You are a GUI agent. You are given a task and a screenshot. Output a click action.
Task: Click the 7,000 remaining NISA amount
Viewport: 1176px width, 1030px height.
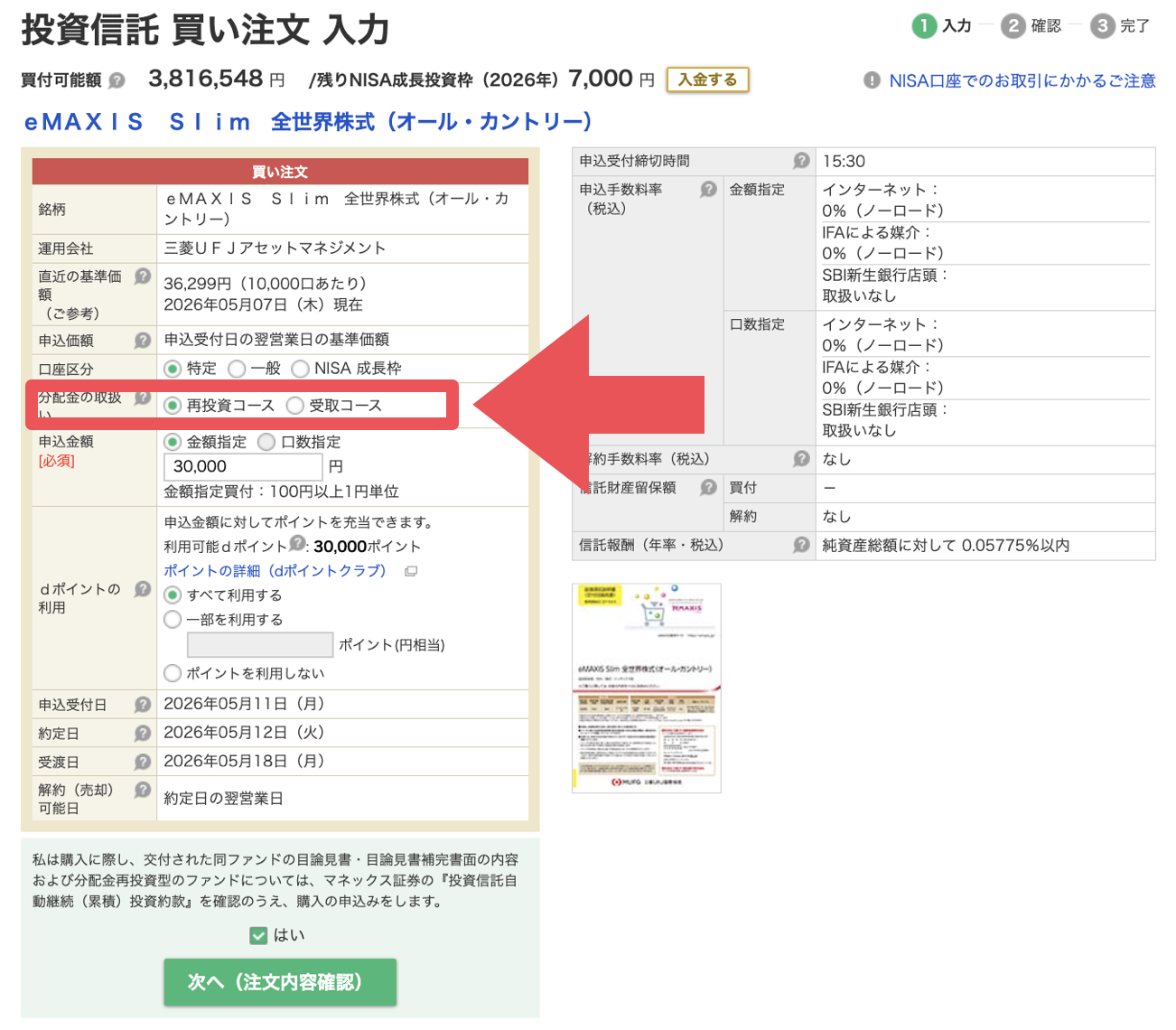coord(601,79)
